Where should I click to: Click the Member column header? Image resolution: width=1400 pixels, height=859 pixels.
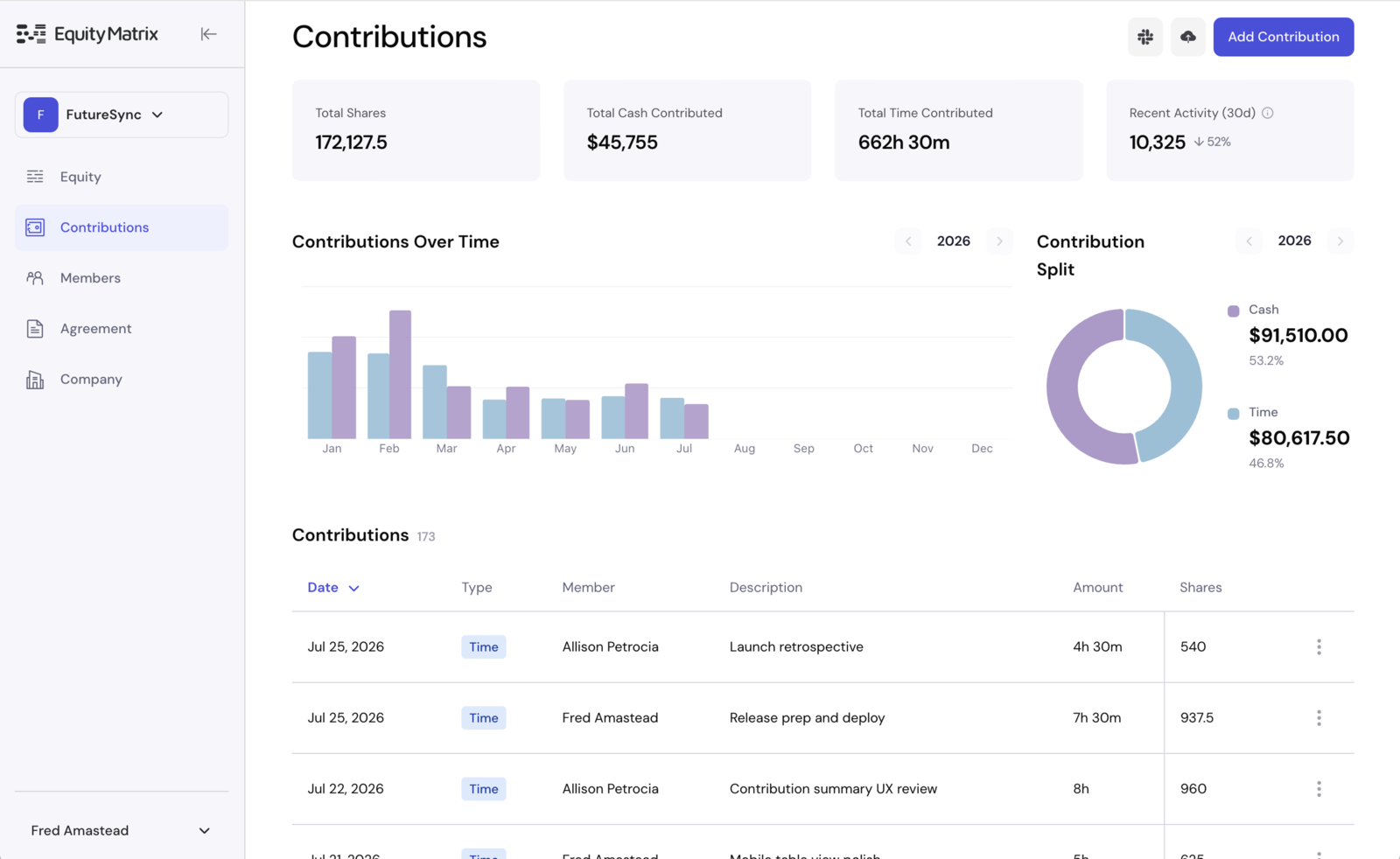(x=589, y=588)
